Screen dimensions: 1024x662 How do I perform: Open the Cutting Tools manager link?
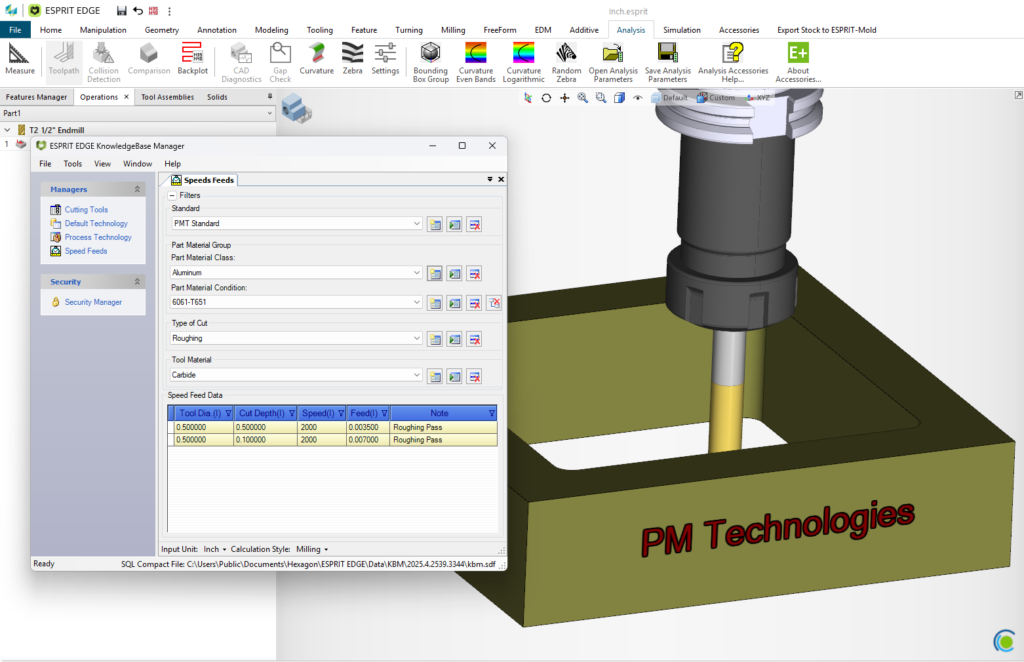pos(86,210)
